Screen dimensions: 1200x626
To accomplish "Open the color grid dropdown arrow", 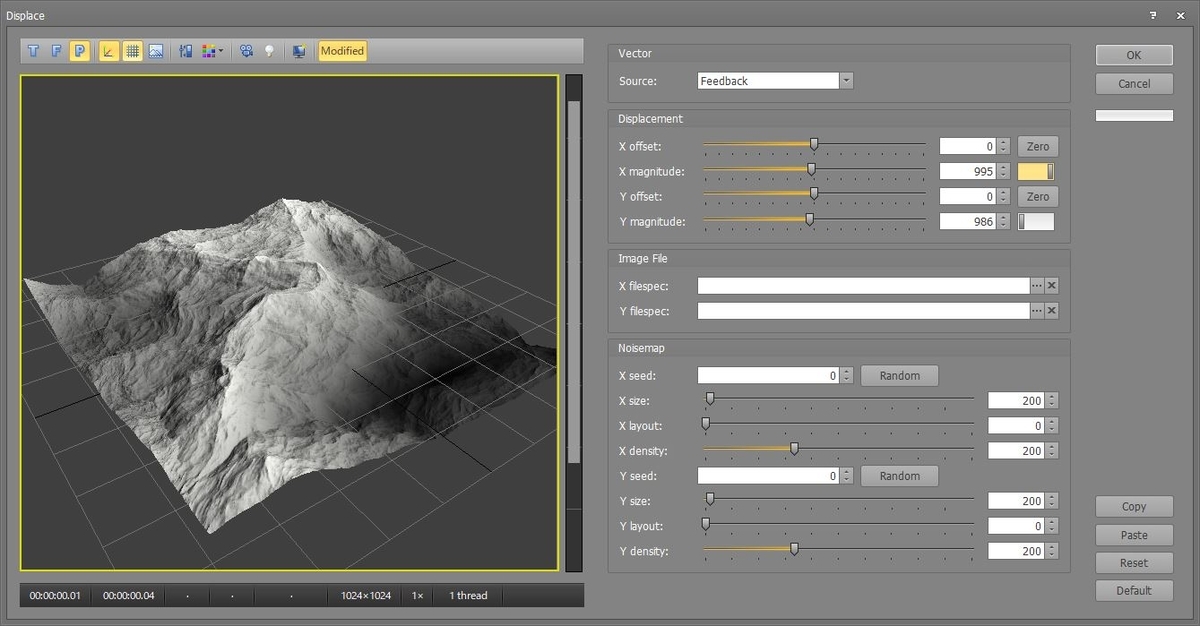I will 220,51.
